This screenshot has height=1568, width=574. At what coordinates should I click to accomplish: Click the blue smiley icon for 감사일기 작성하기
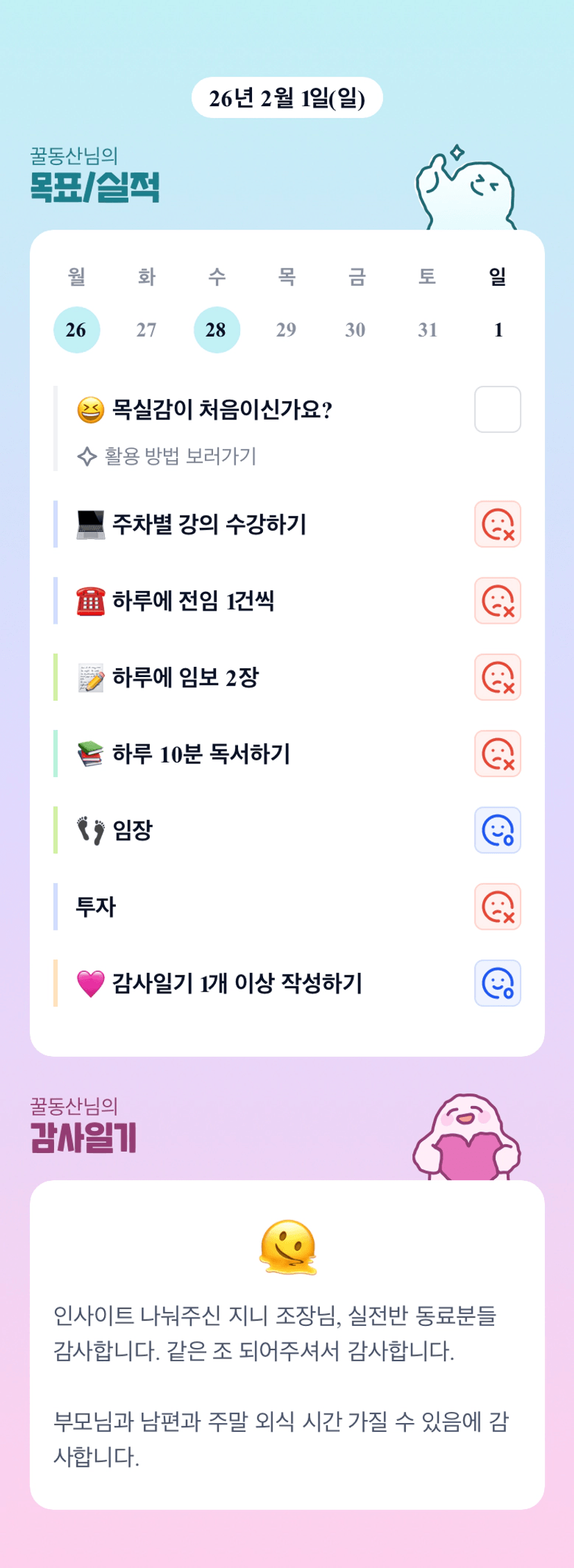click(497, 982)
